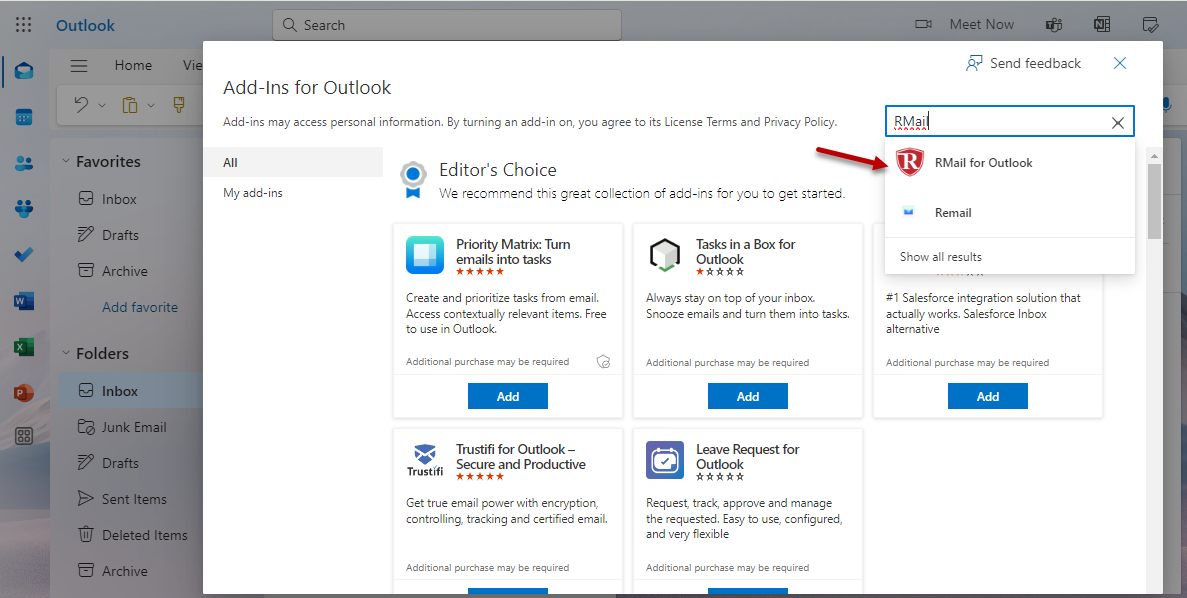1187x598 pixels.
Task: Open the Home ribbon tab
Action: [x=133, y=66]
